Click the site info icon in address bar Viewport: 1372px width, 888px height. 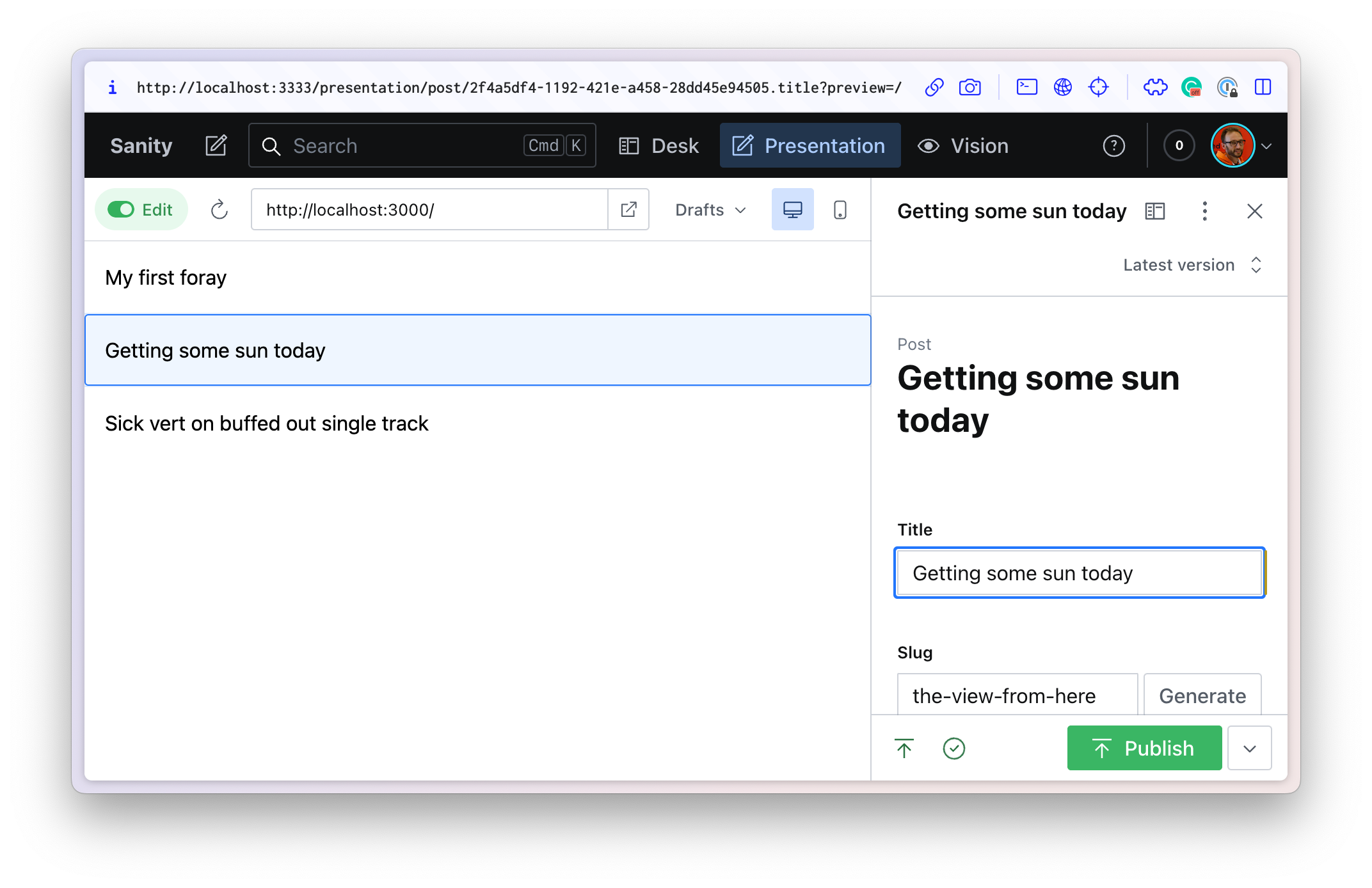(x=113, y=88)
